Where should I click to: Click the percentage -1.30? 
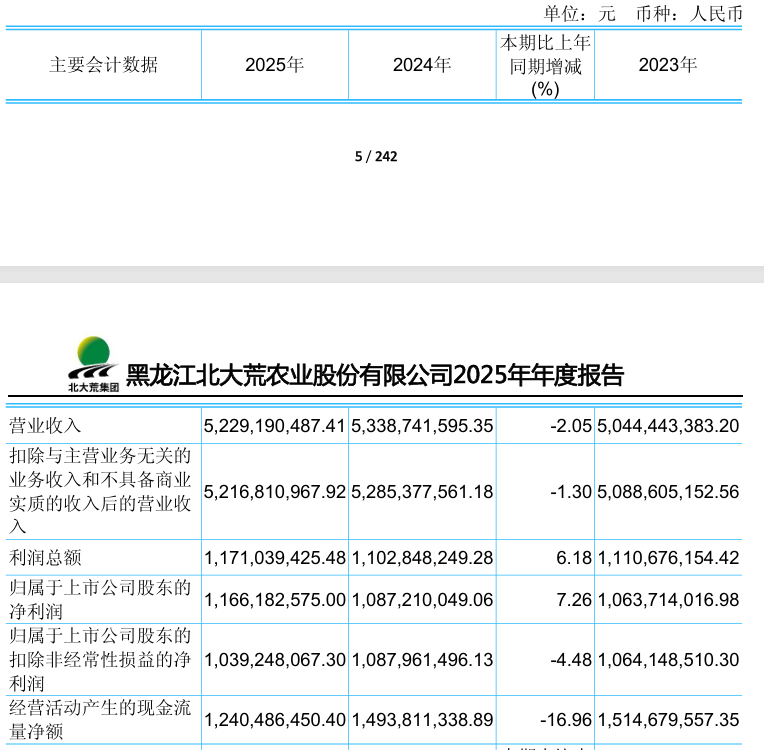click(x=571, y=492)
